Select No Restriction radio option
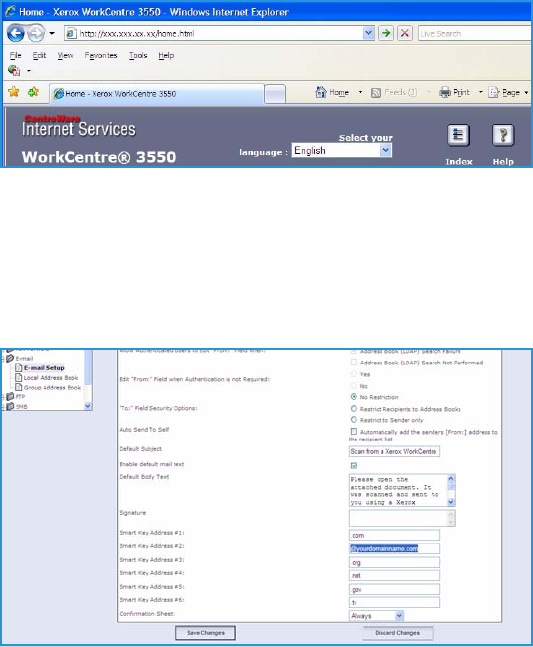 [354, 397]
